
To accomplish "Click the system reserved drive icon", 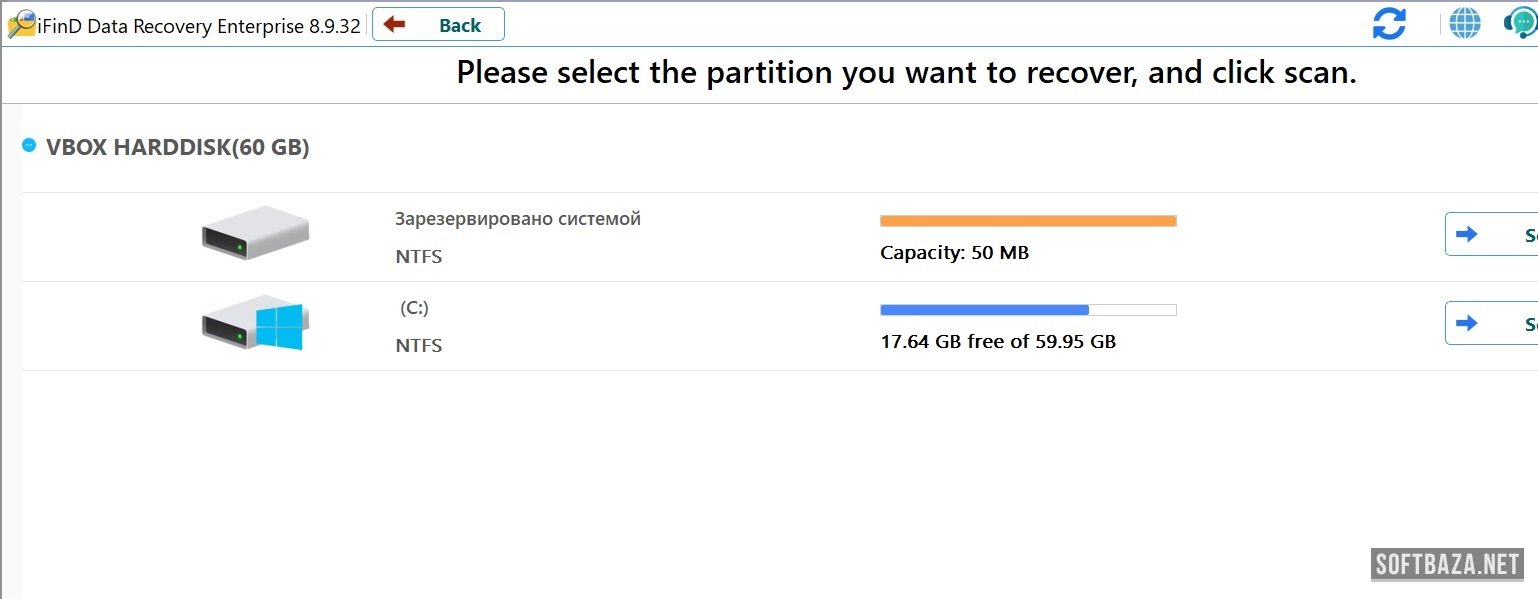I will 255,232.
